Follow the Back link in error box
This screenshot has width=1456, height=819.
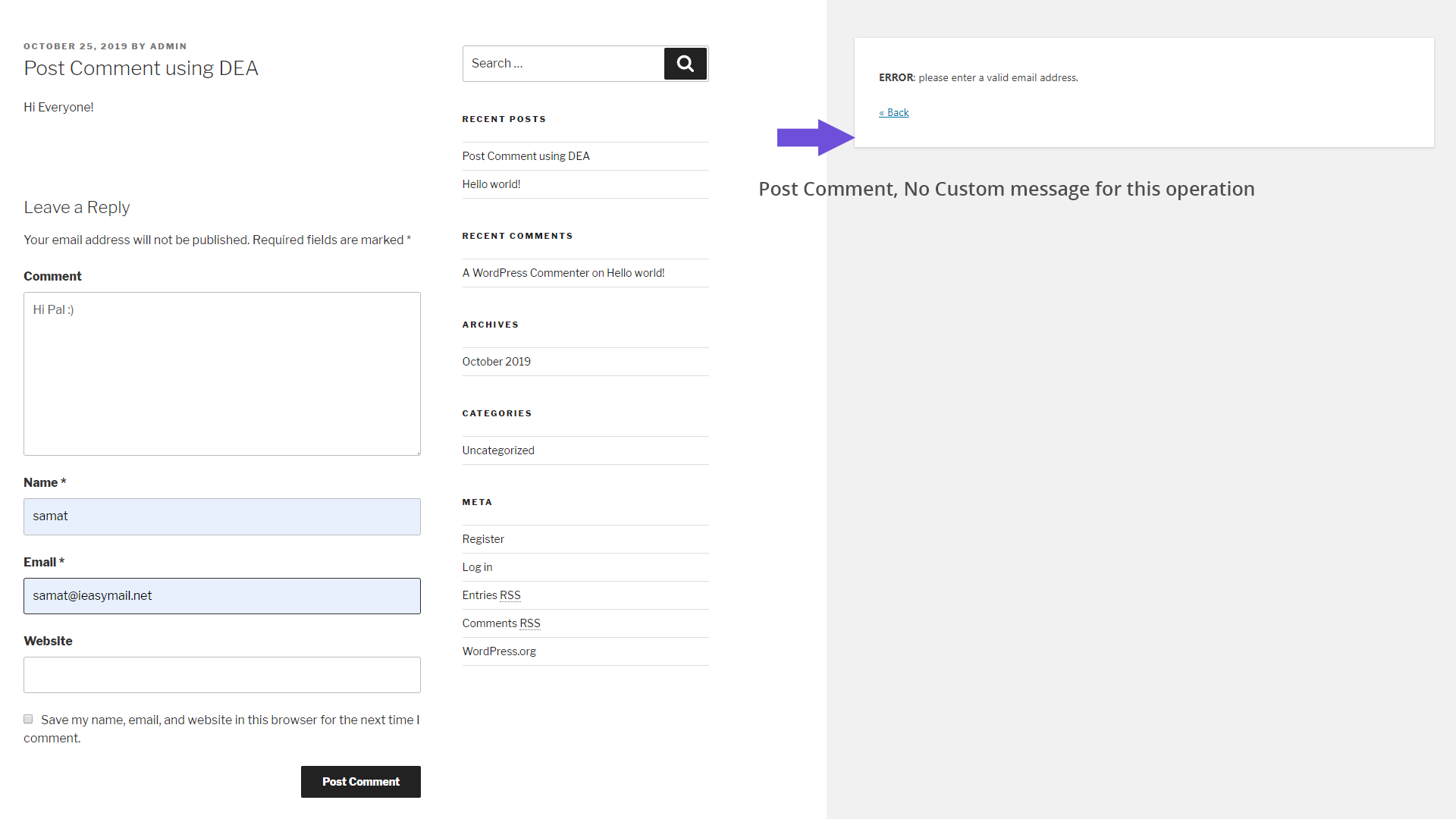click(894, 112)
